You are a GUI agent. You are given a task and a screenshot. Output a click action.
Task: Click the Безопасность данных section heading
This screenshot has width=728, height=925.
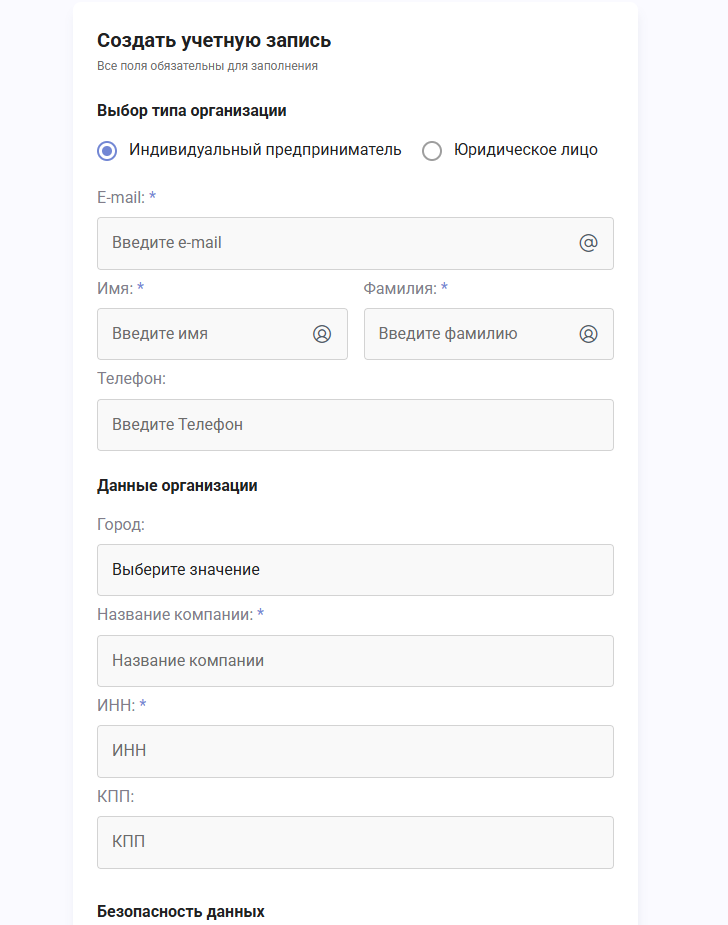(x=181, y=911)
